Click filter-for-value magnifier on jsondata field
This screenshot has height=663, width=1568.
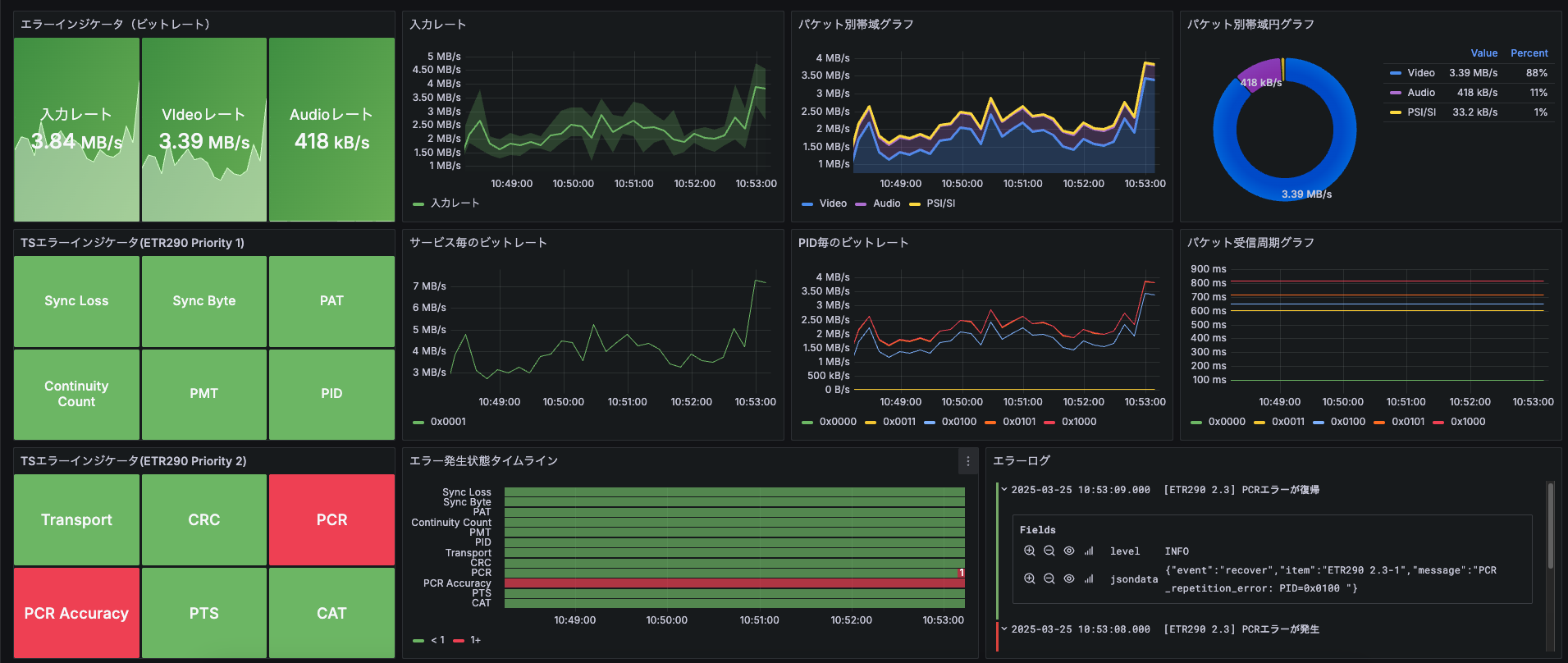coord(1029,578)
